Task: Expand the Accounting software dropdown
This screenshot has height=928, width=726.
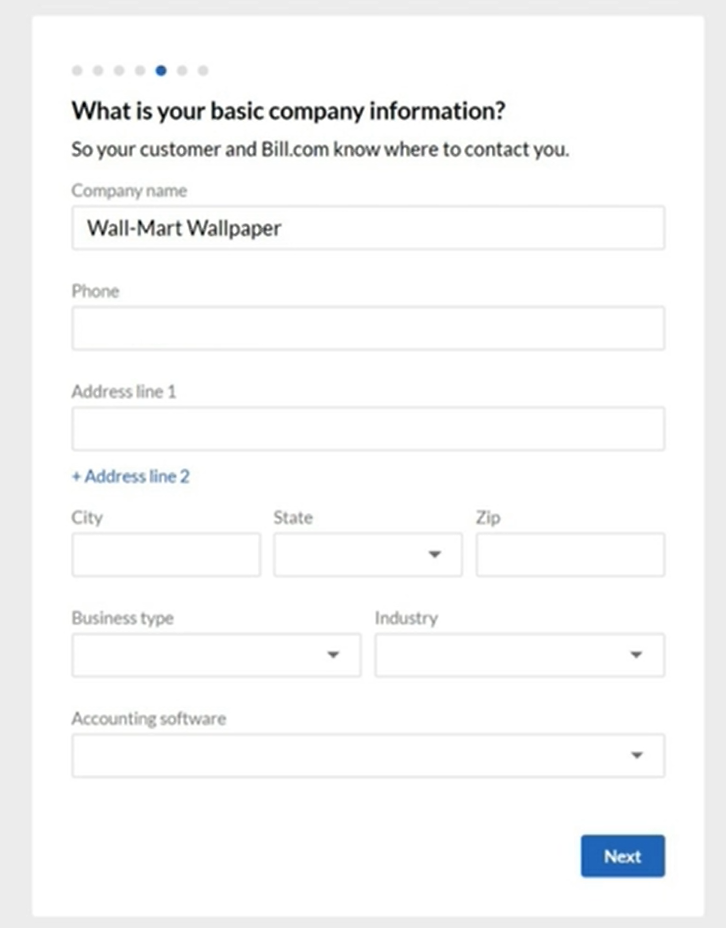Action: 368,756
